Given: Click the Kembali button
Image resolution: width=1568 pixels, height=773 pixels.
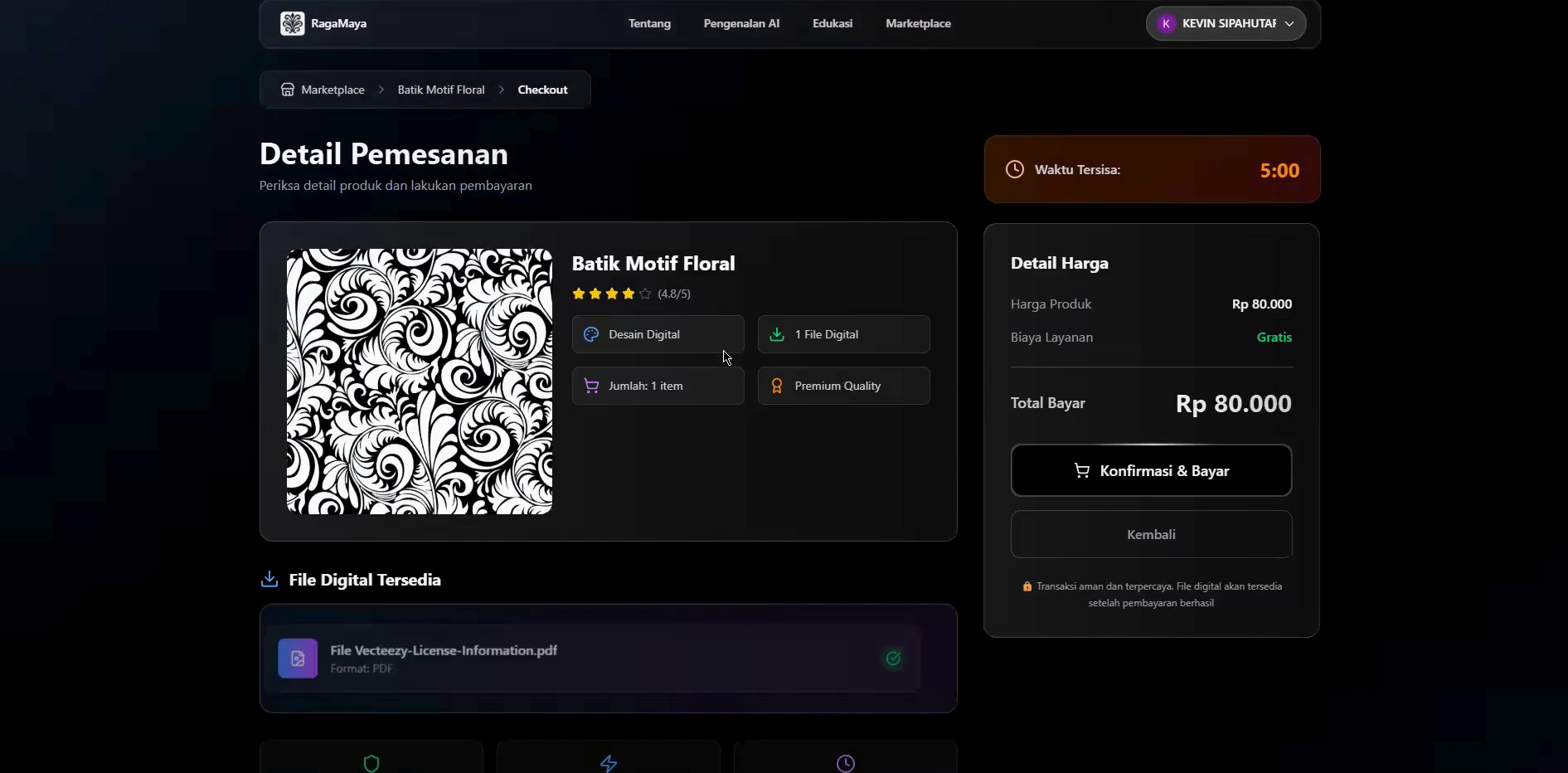Looking at the screenshot, I should 1151,534.
